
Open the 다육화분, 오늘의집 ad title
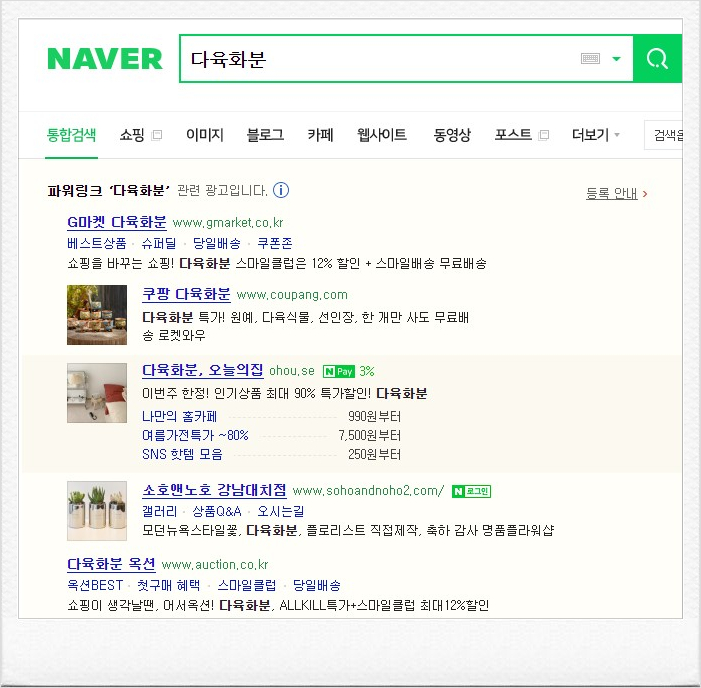point(203,370)
